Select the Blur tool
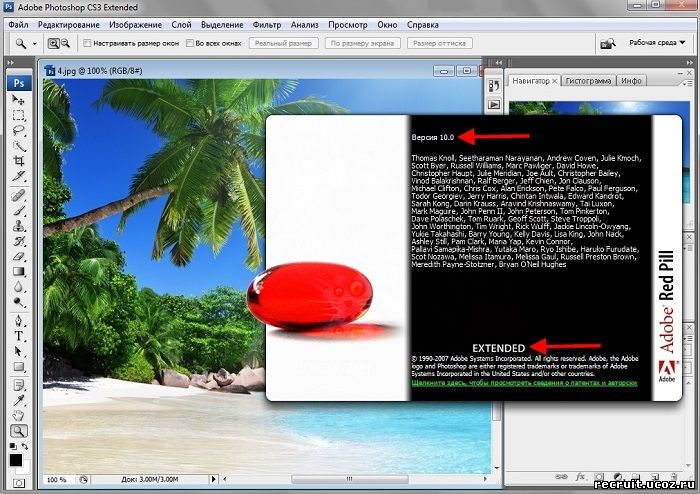The height and width of the screenshot is (494, 700). point(18,286)
